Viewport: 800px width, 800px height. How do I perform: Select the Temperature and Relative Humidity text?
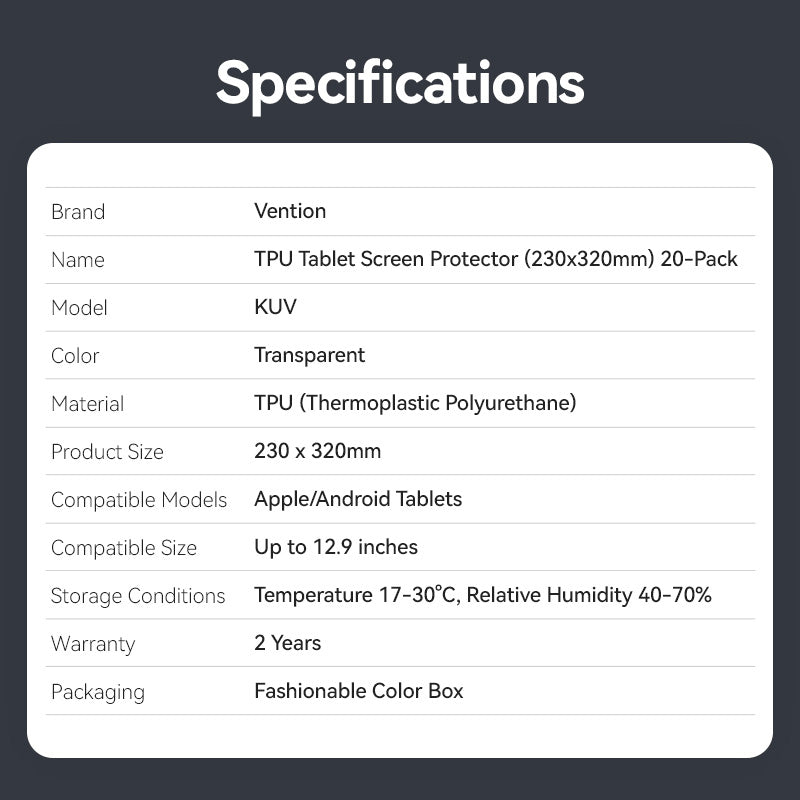[483, 595]
